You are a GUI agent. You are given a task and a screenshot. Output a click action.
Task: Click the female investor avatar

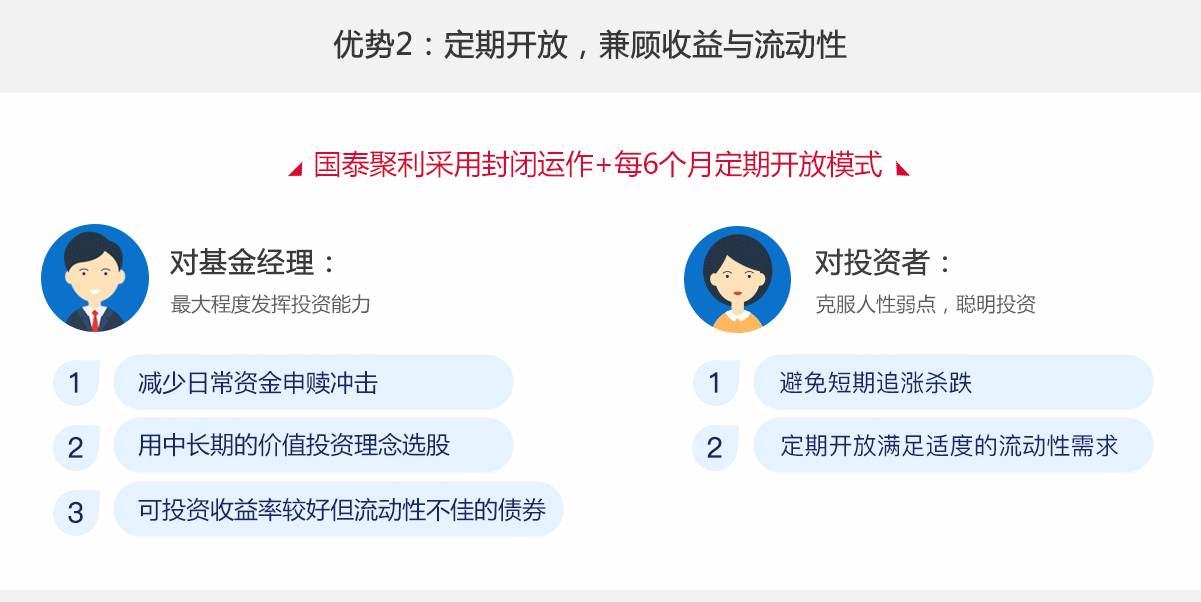point(737,278)
